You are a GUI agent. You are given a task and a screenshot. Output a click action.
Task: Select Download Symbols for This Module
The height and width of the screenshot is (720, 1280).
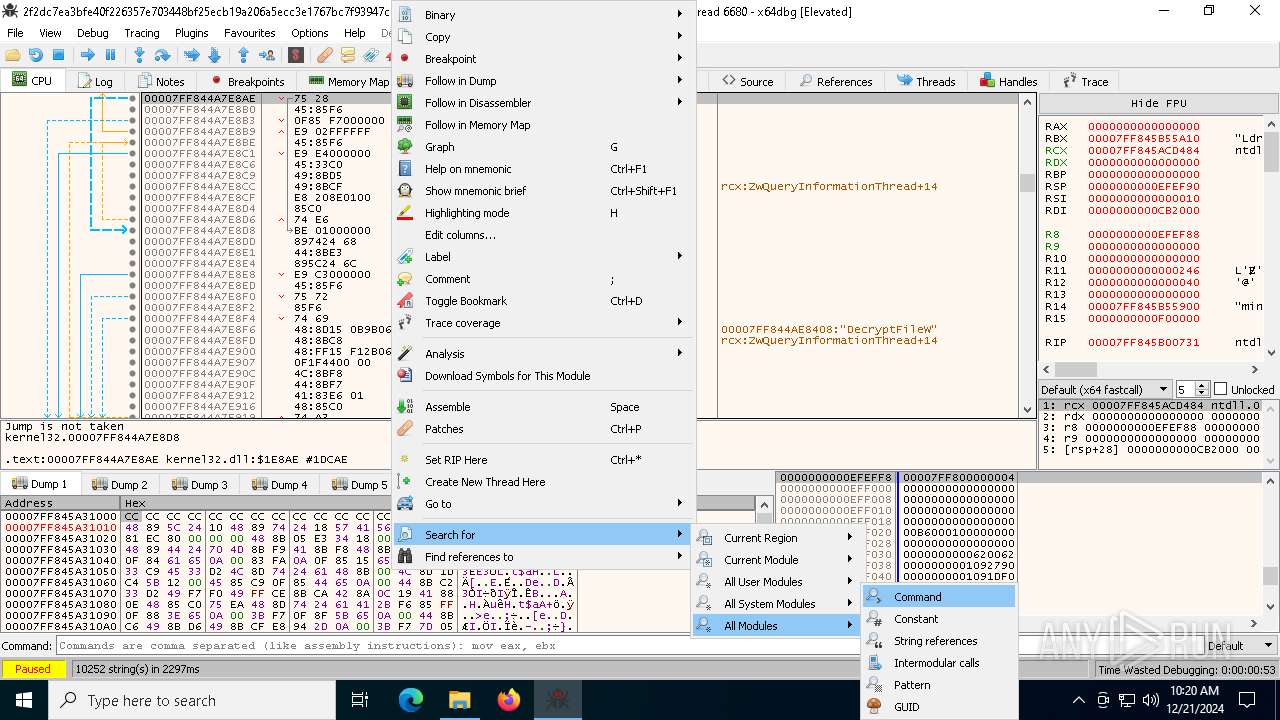pos(544,376)
